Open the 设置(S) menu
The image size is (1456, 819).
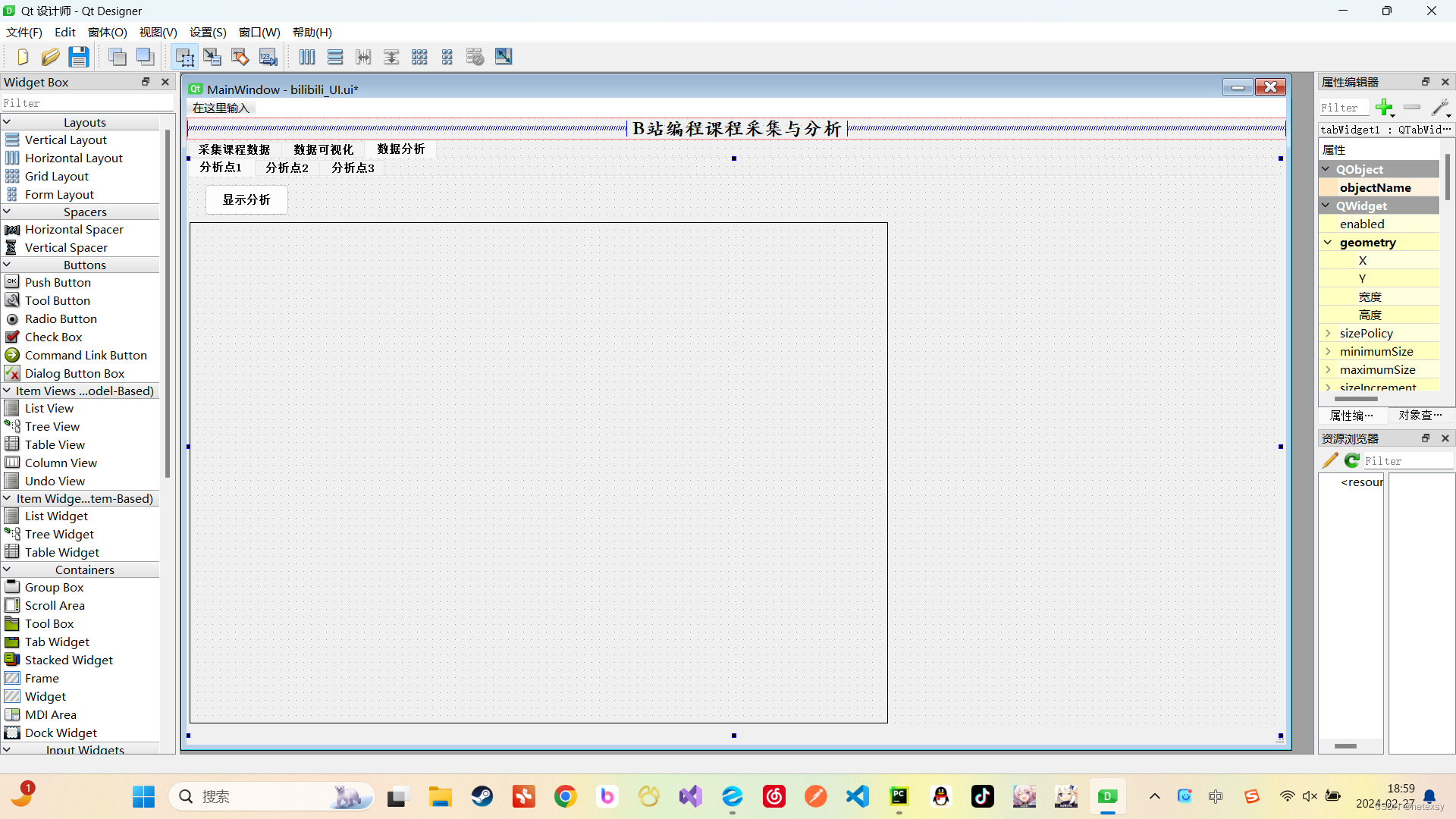coord(208,32)
